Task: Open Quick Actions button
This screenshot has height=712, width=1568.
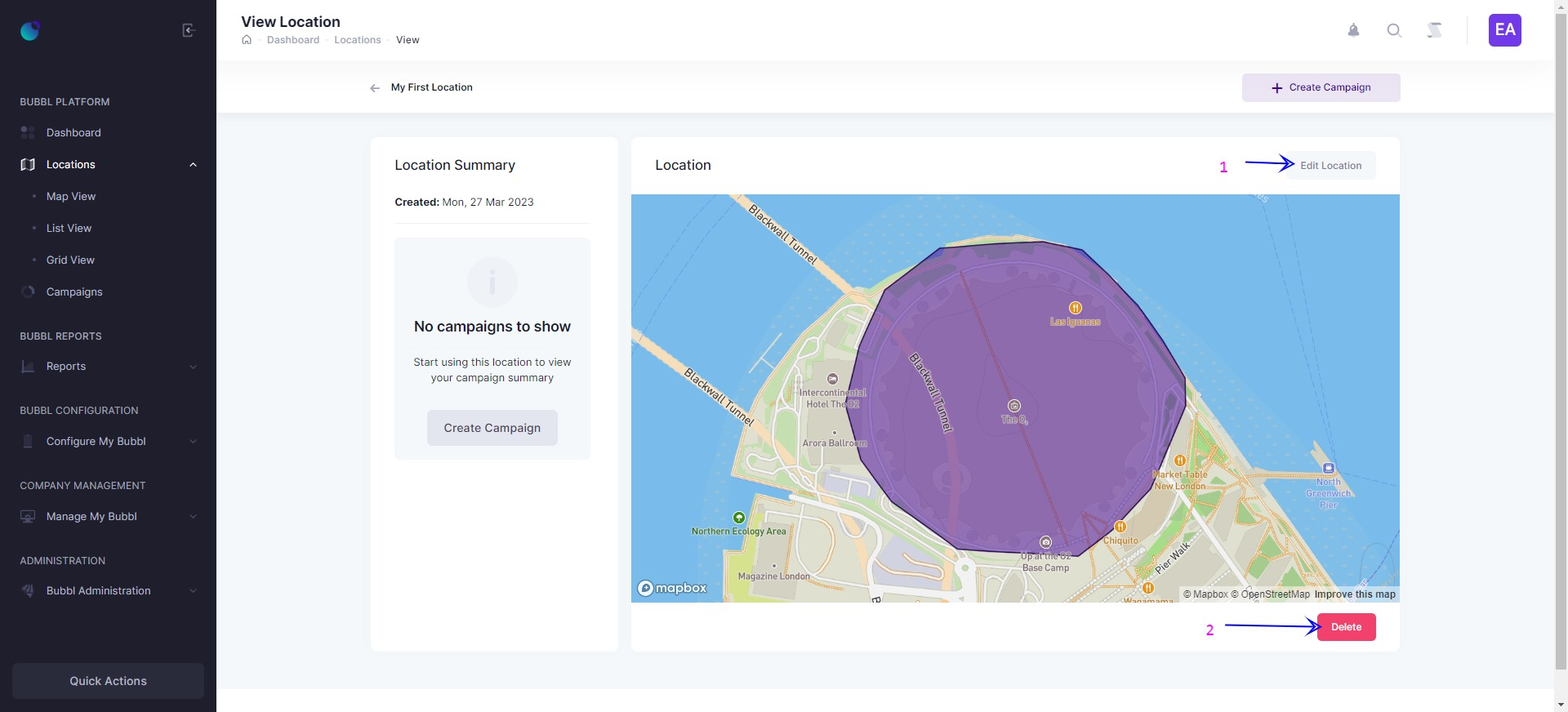Action: (108, 681)
